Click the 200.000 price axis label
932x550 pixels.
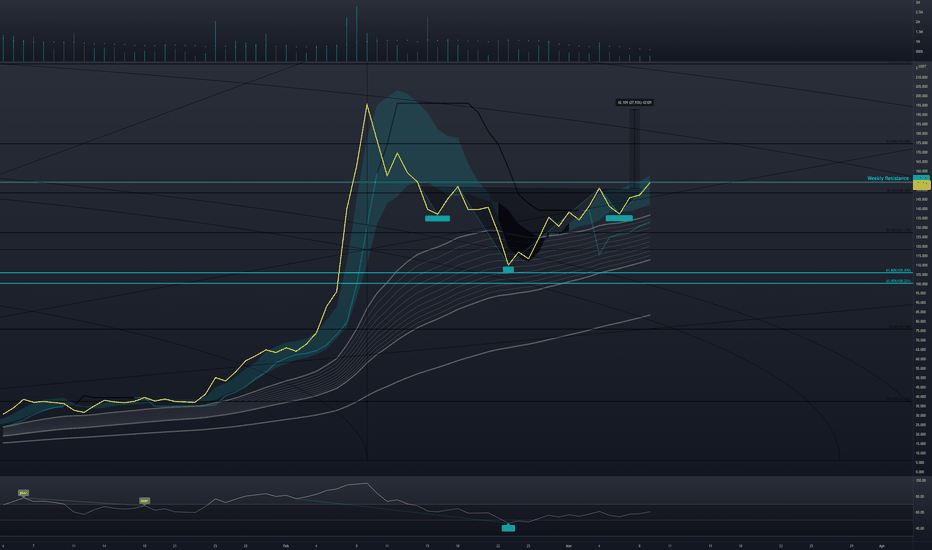(x=922, y=96)
